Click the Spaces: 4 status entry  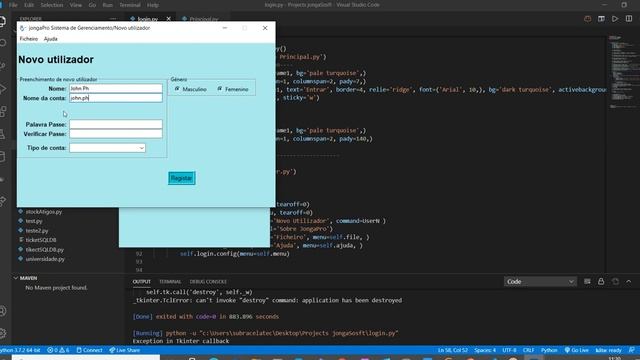[x=485, y=350]
